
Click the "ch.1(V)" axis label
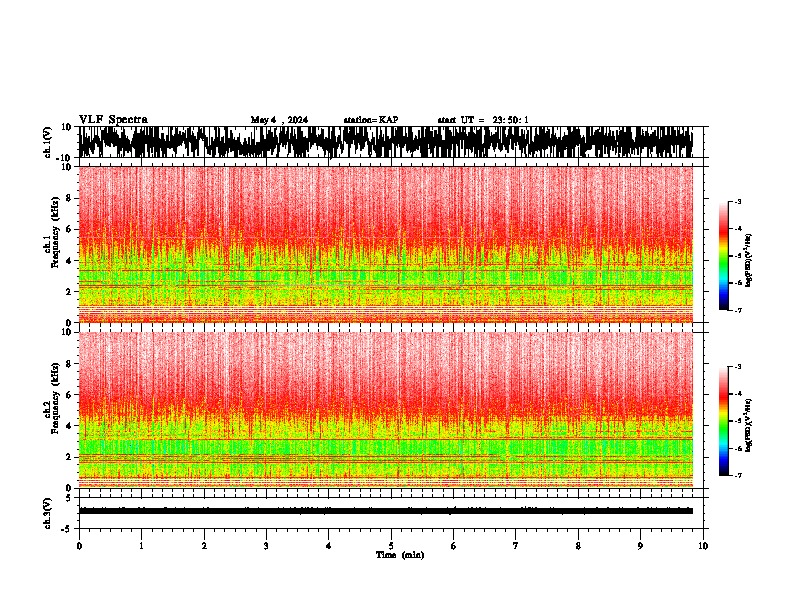coord(47,142)
